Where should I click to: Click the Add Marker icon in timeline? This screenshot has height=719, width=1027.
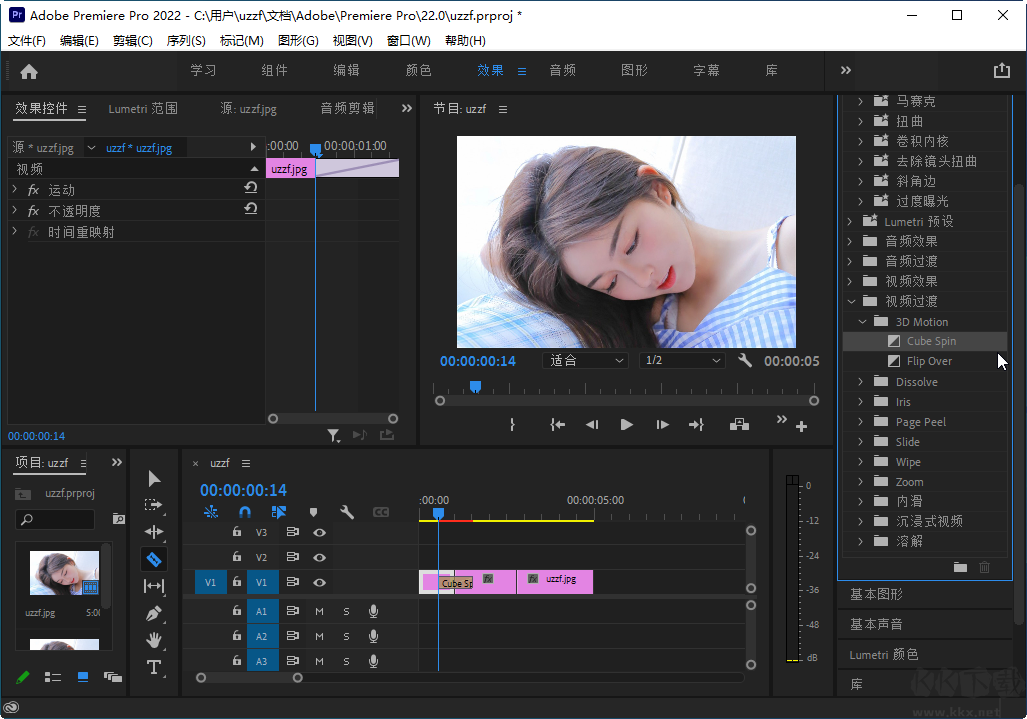[x=313, y=511]
